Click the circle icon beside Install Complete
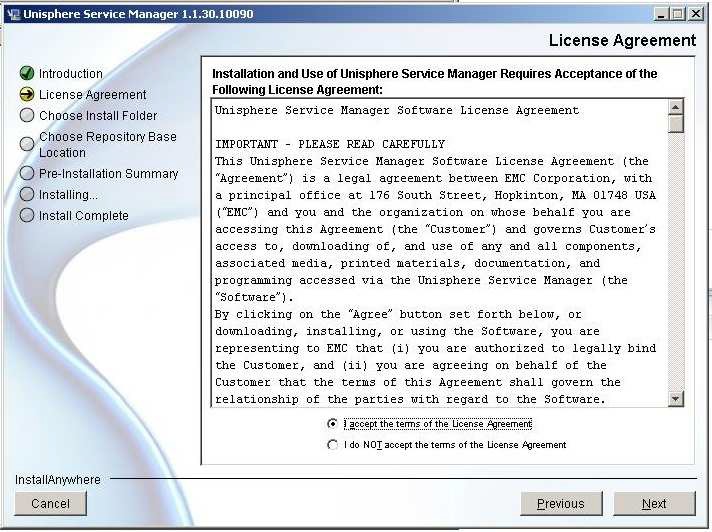The width and height of the screenshot is (712, 532). point(27,215)
